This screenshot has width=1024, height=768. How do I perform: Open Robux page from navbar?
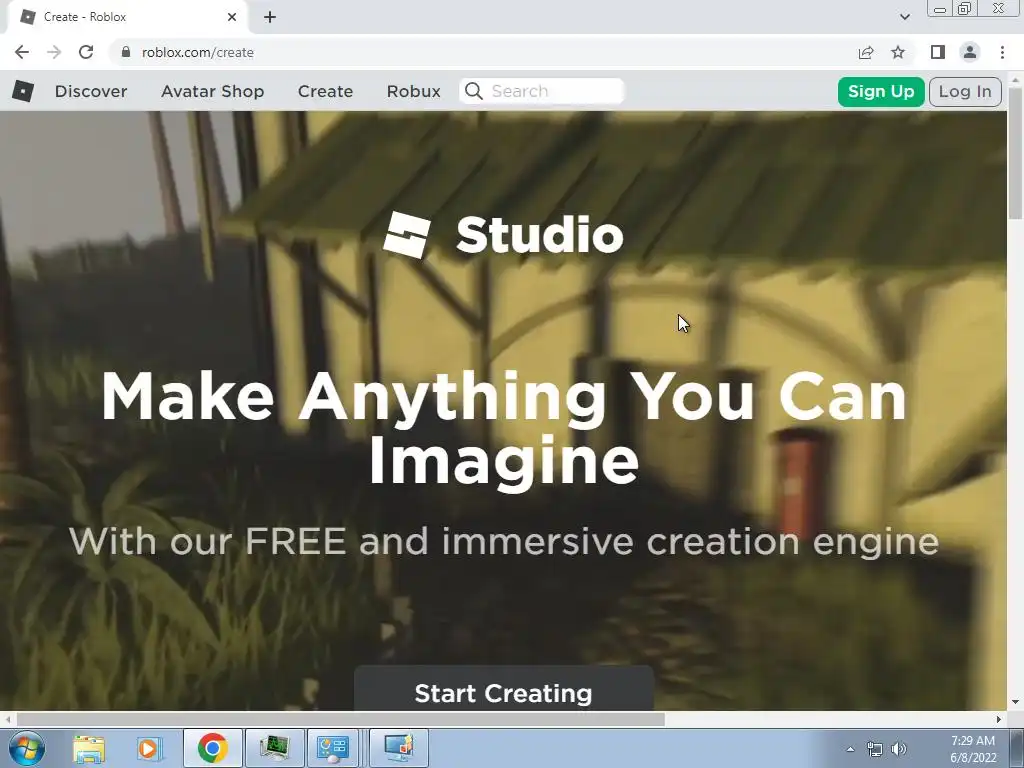click(x=413, y=91)
